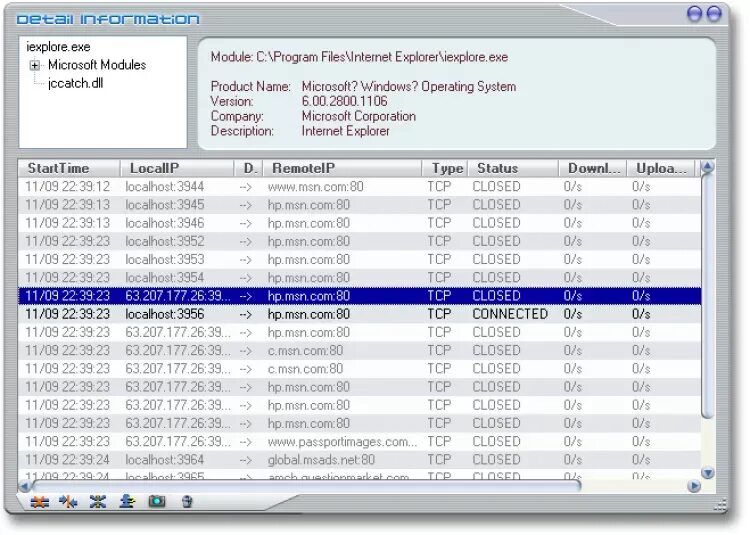Viewport: 750px width, 535px height.
Task: Select the CONNECTED localhost:3956 connection row
Action: [x=360, y=314]
